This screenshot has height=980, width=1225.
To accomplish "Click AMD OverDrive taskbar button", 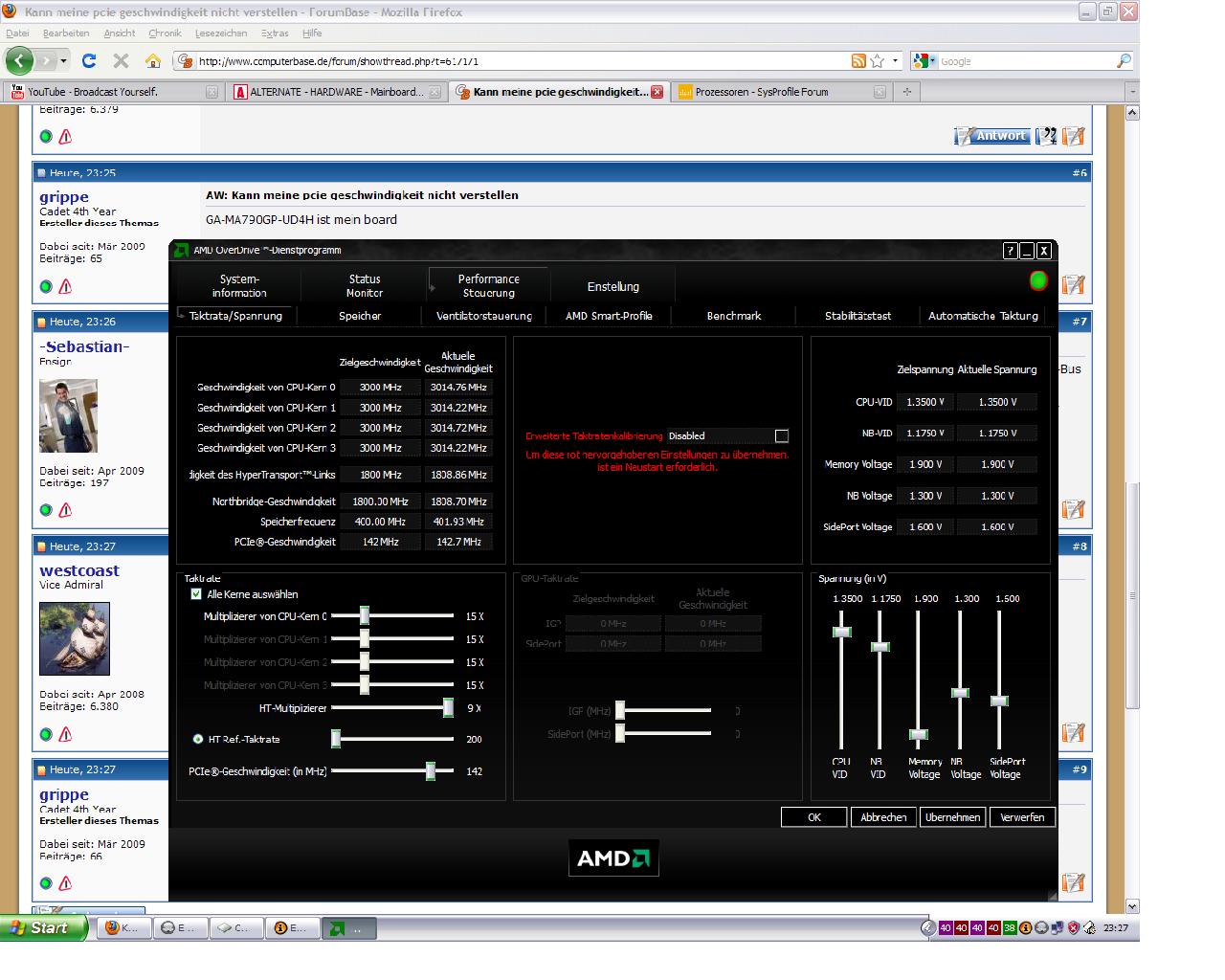I will point(348,927).
